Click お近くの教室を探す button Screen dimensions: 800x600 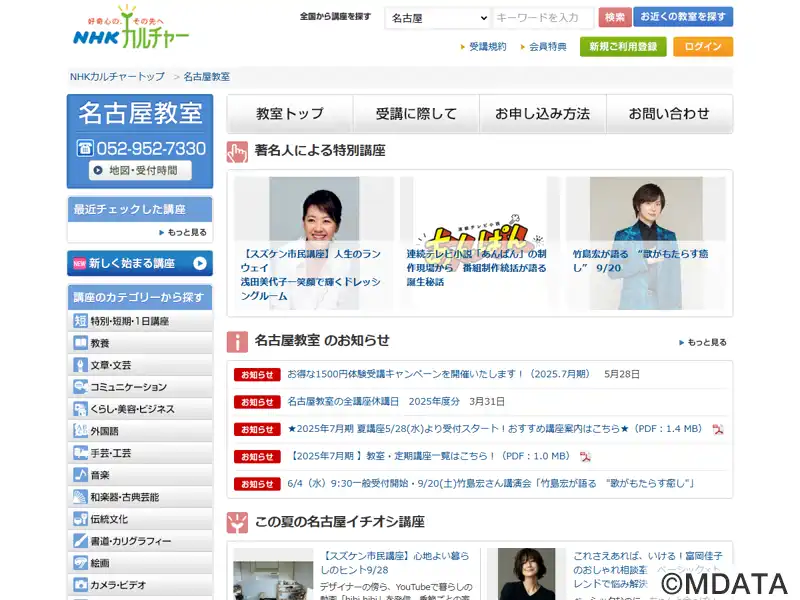683,17
